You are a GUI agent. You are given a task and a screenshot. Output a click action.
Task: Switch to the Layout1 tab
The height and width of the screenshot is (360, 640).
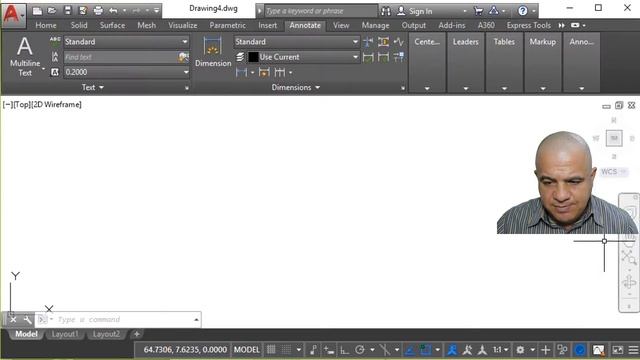click(64, 334)
